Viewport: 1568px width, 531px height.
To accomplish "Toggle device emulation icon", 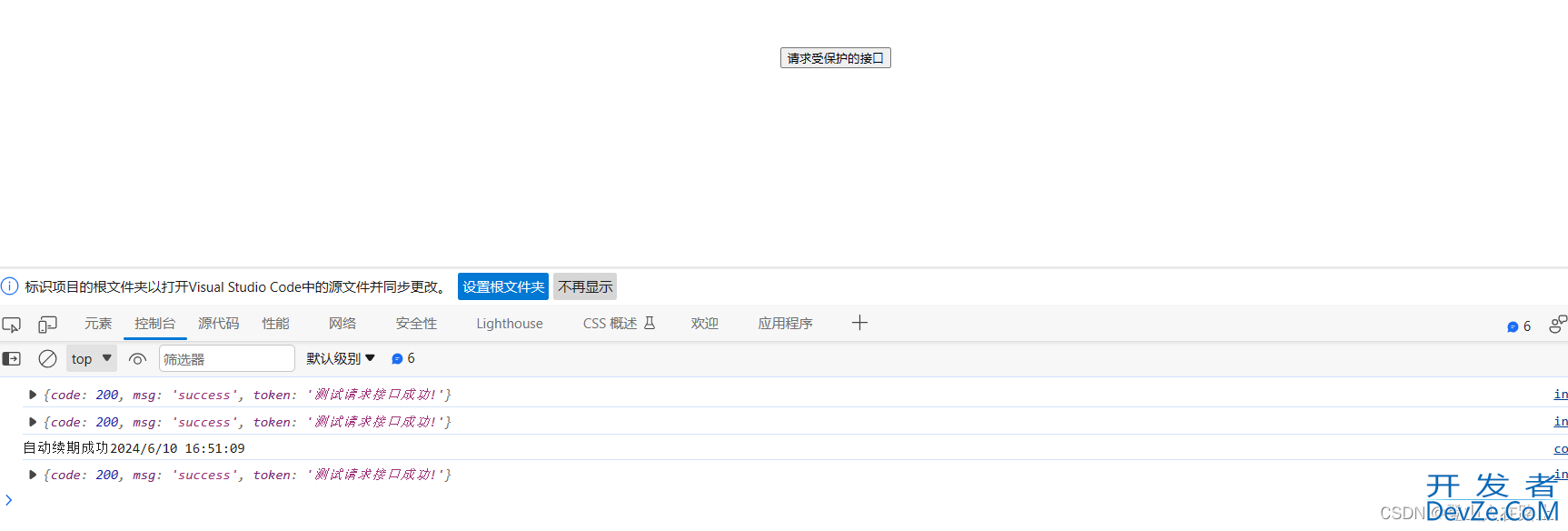I will (x=47, y=325).
